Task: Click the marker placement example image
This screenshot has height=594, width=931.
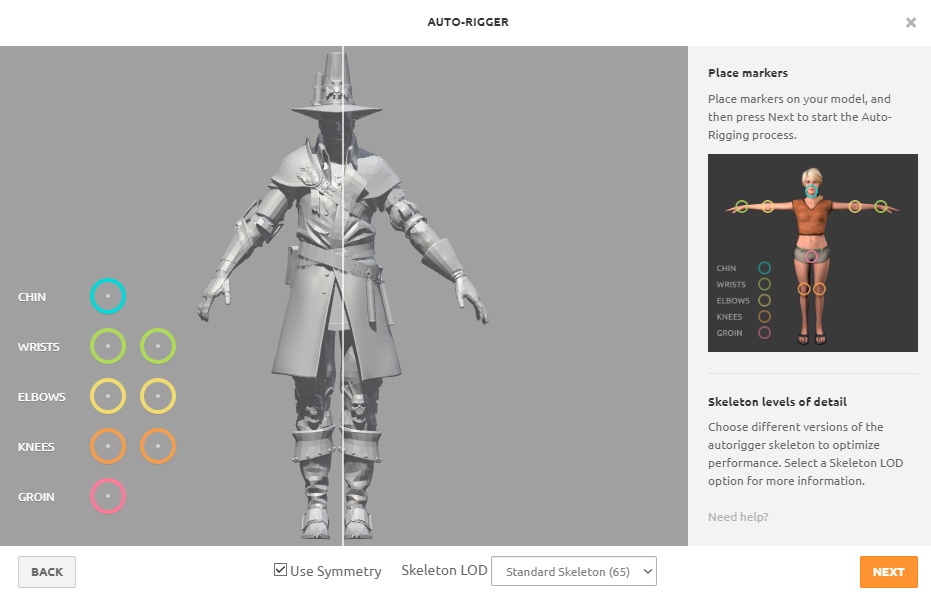Action: [812, 253]
